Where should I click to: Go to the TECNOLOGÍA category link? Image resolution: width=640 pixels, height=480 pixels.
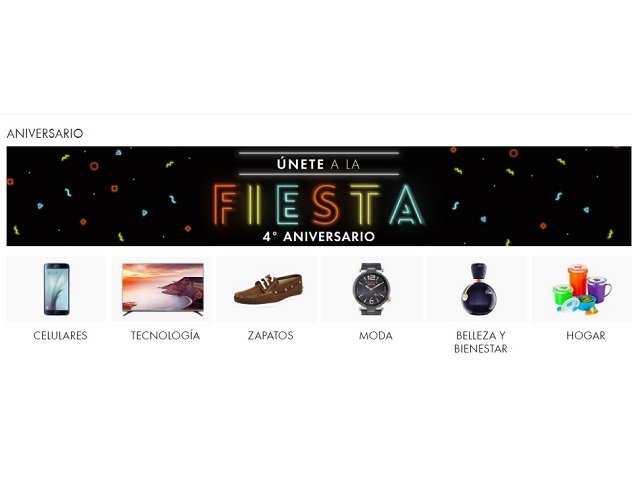point(165,336)
